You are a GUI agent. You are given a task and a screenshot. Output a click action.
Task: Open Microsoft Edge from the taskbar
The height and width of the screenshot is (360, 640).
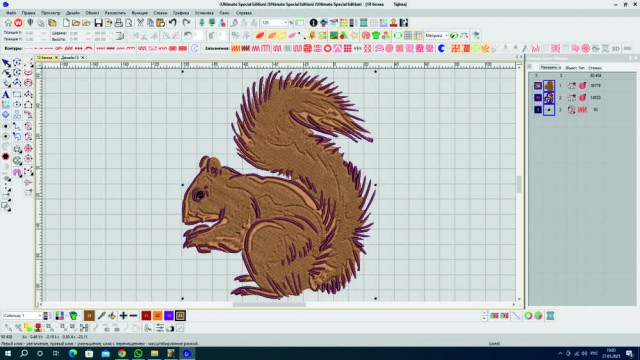point(73,353)
